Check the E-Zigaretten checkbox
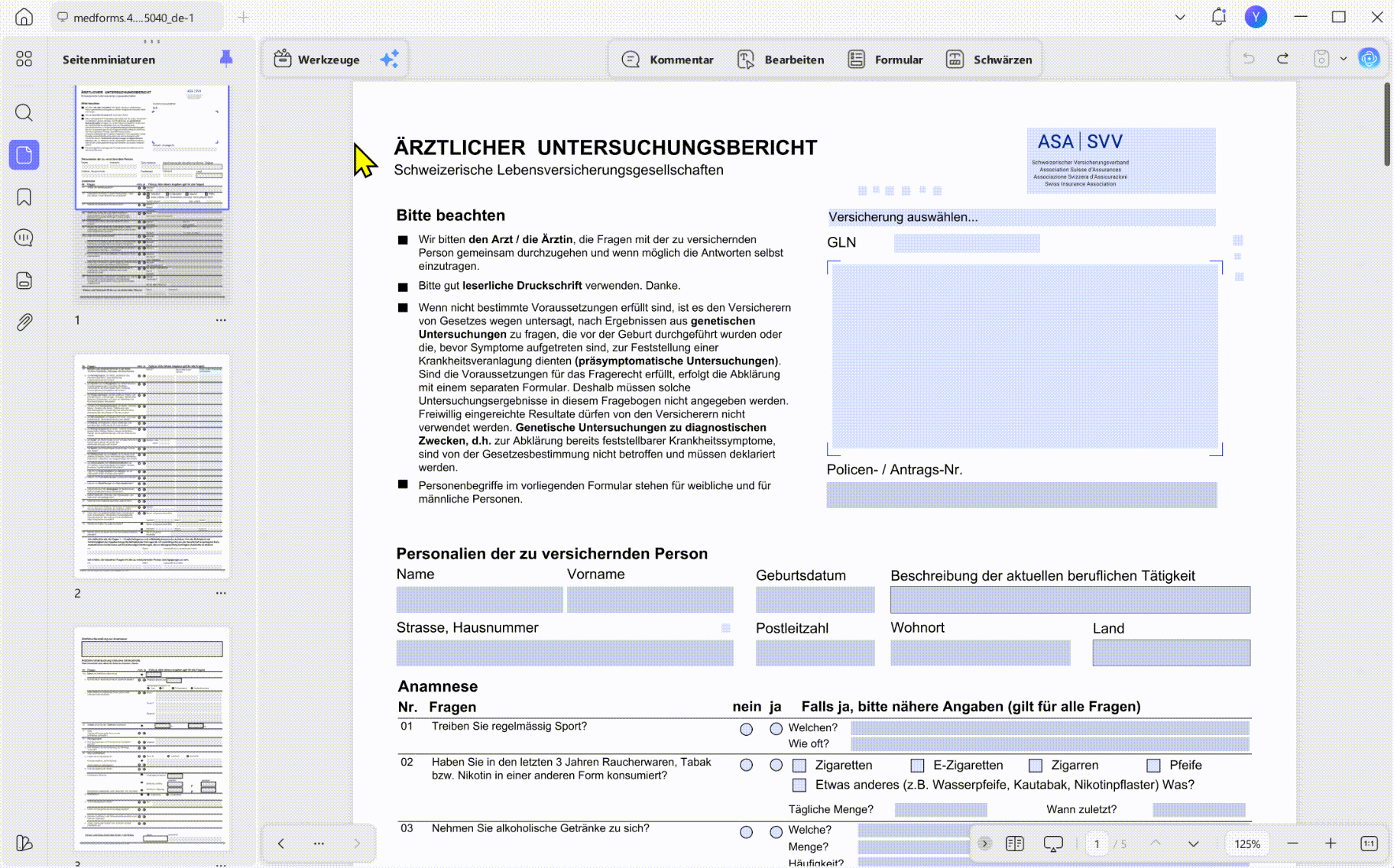1394x868 pixels. [918, 765]
